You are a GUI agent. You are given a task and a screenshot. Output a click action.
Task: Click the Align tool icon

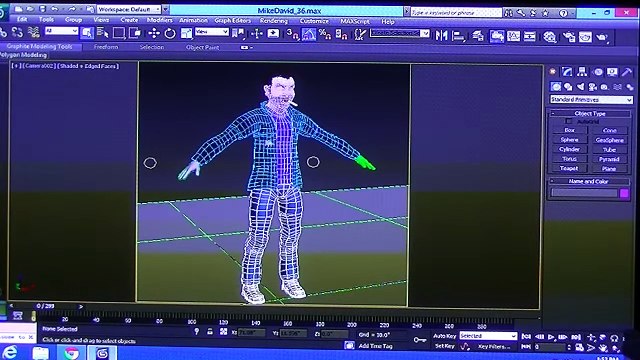tap(458, 36)
